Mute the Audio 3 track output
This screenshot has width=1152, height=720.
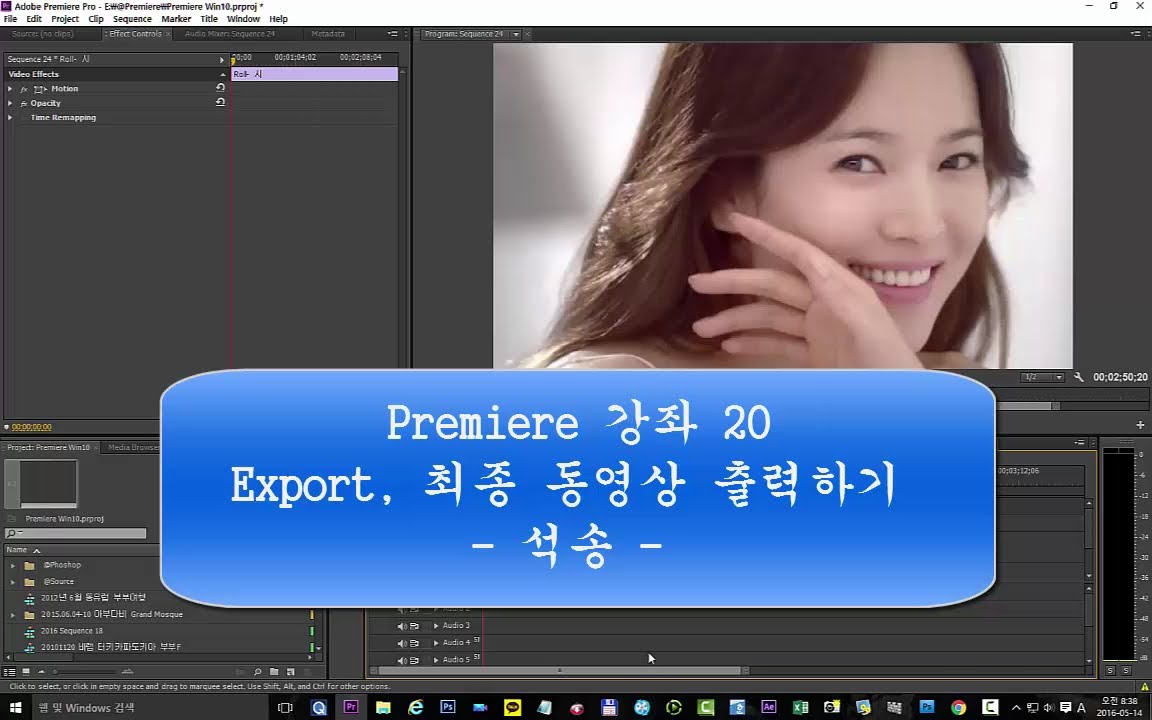pyautogui.click(x=402, y=626)
